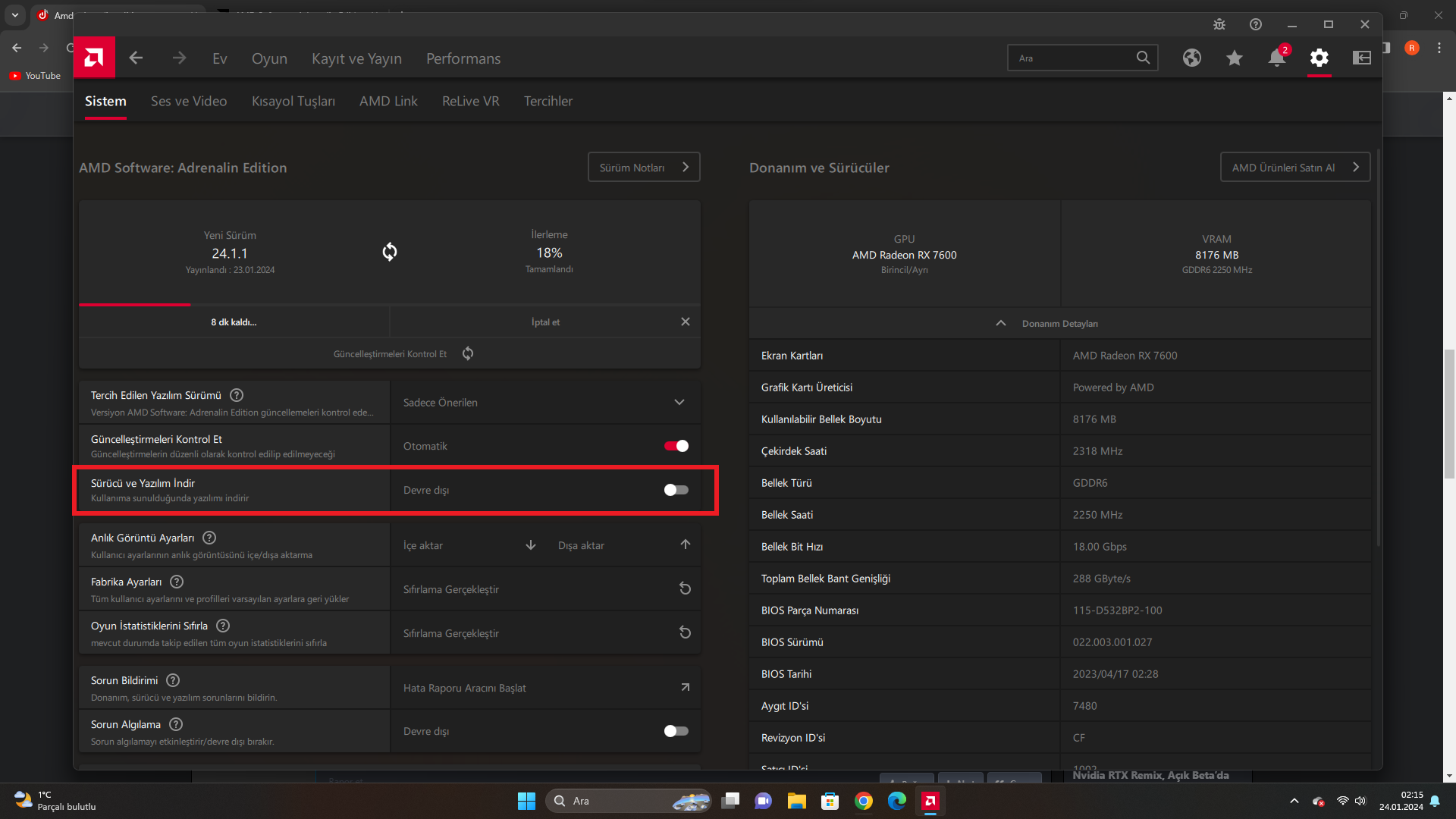Open the Ev menu

point(220,58)
